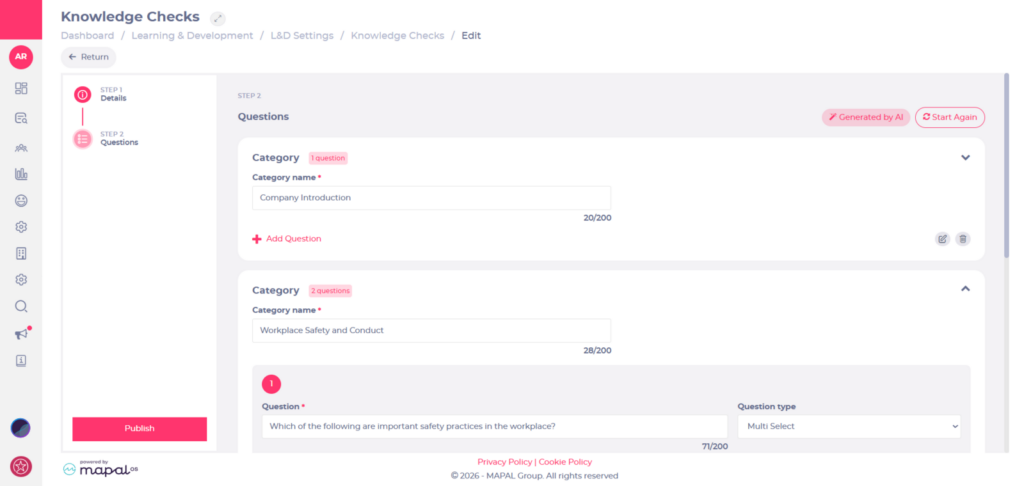The height and width of the screenshot is (486, 1024).
Task: Open the megaphone announcements sidebar icon
Action: [x=21, y=334]
